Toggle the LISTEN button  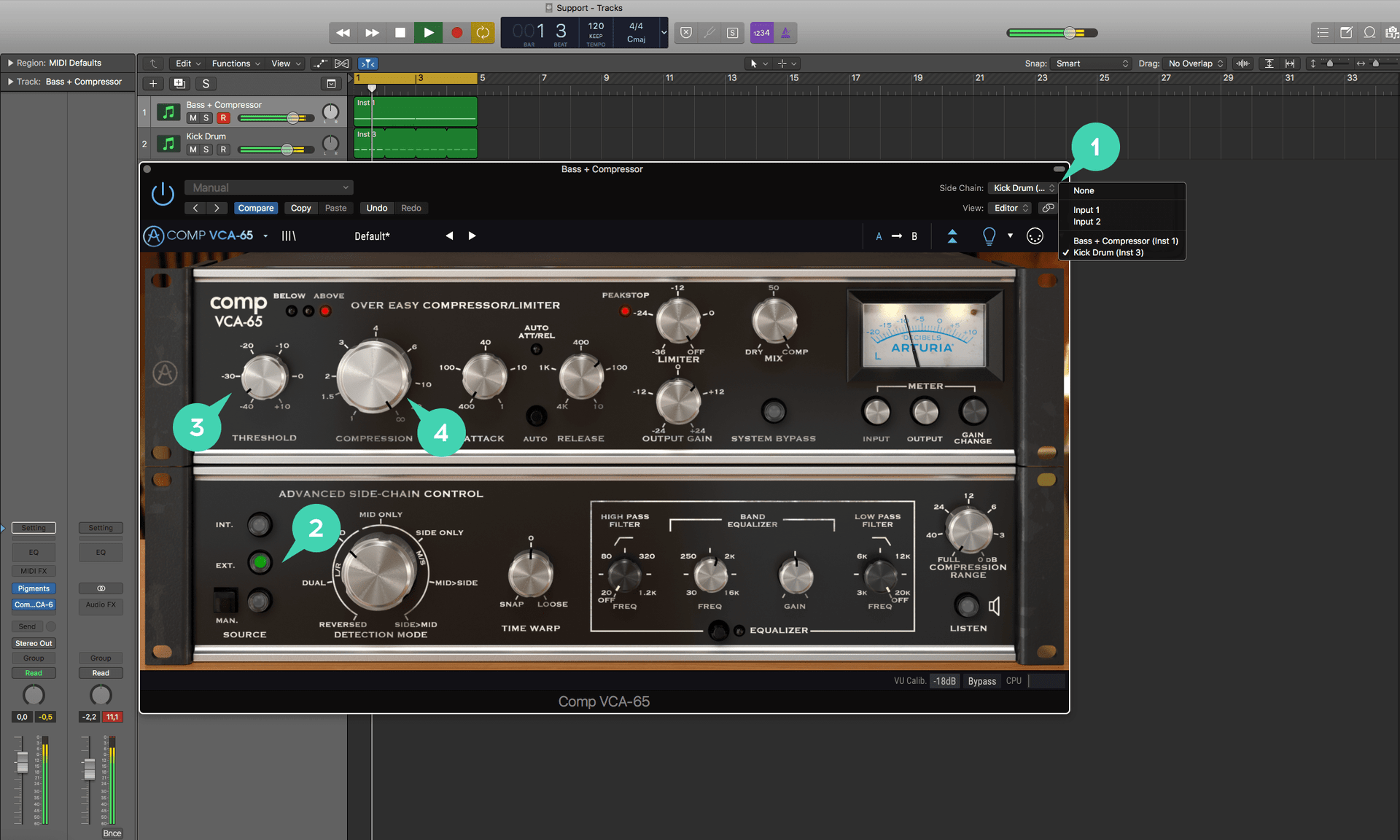click(967, 605)
